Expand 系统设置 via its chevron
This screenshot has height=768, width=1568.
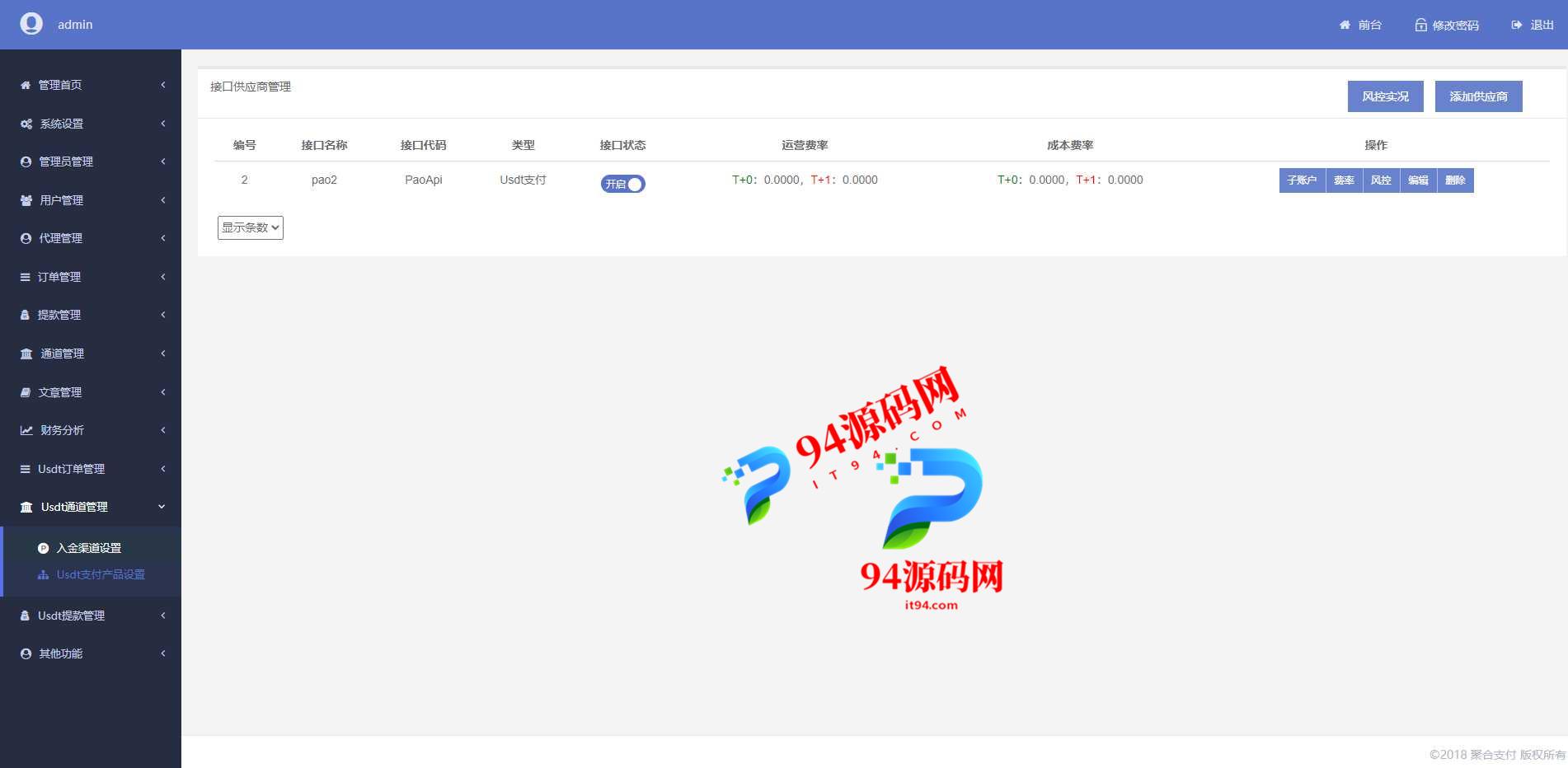pos(163,124)
